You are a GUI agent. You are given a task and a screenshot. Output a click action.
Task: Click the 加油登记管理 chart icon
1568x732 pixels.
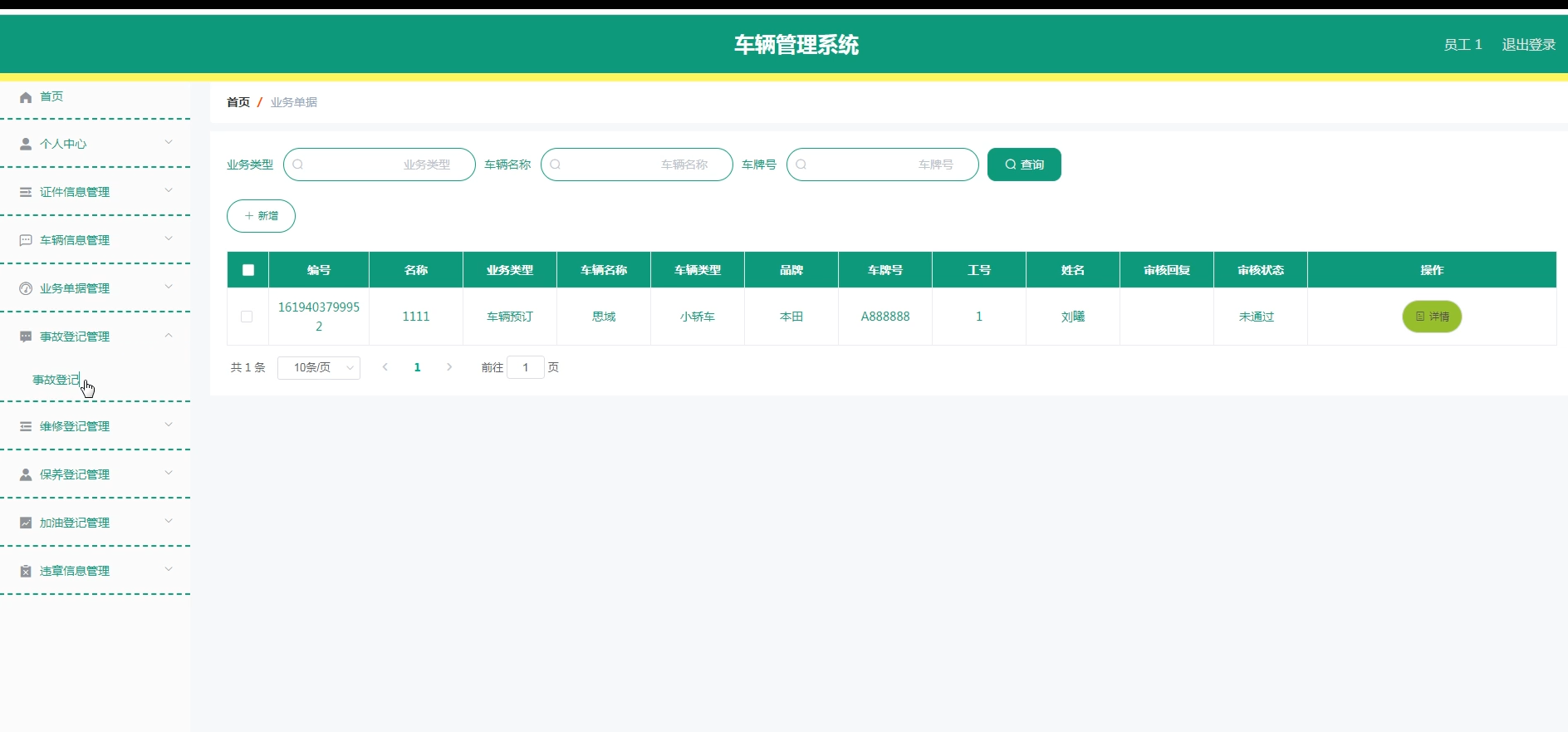tap(26, 523)
